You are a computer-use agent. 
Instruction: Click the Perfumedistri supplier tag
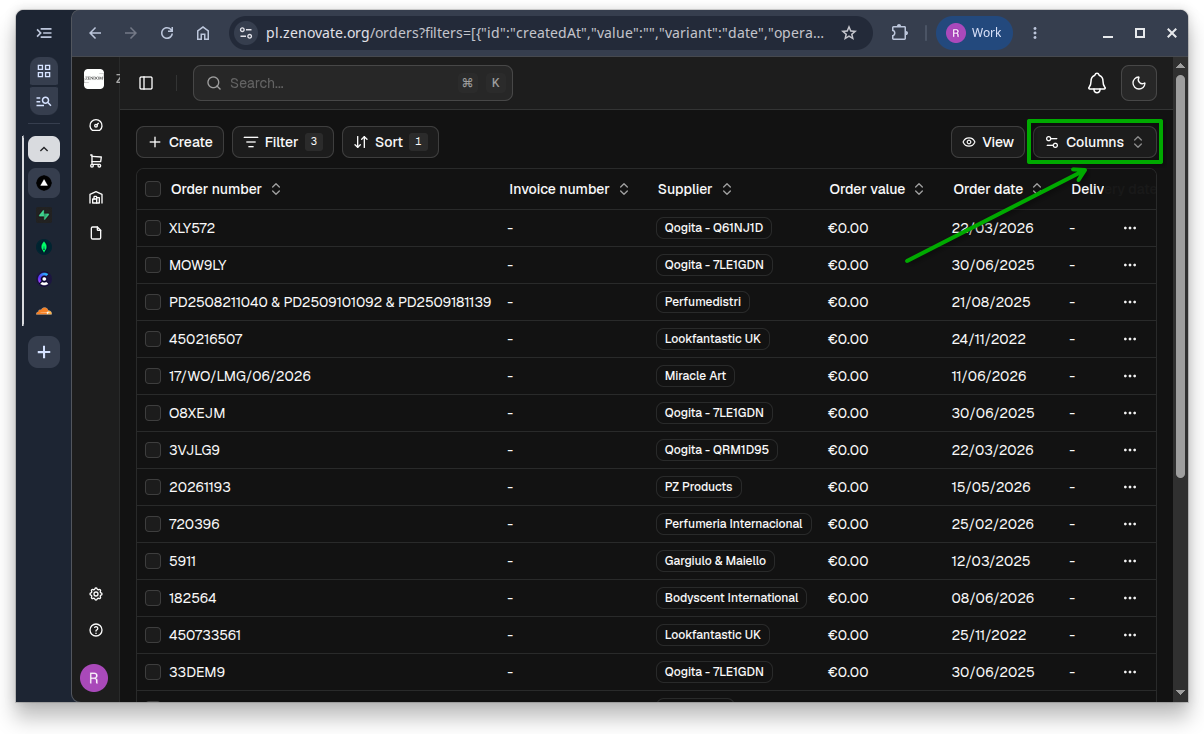(703, 302)
